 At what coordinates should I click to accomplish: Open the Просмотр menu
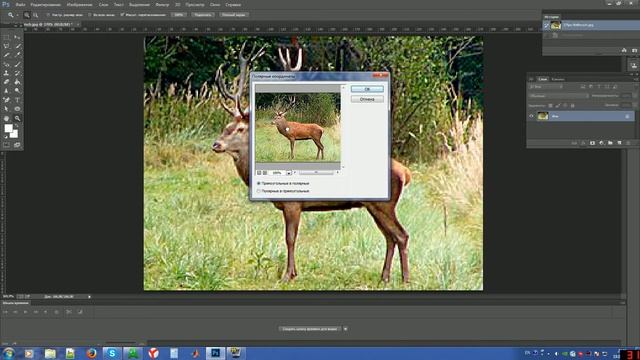point(195,4)
